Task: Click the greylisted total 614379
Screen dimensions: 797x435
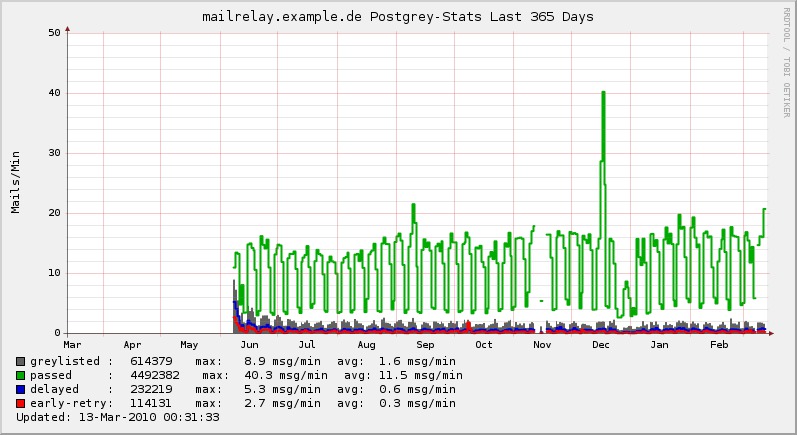Action: (151, 361)
